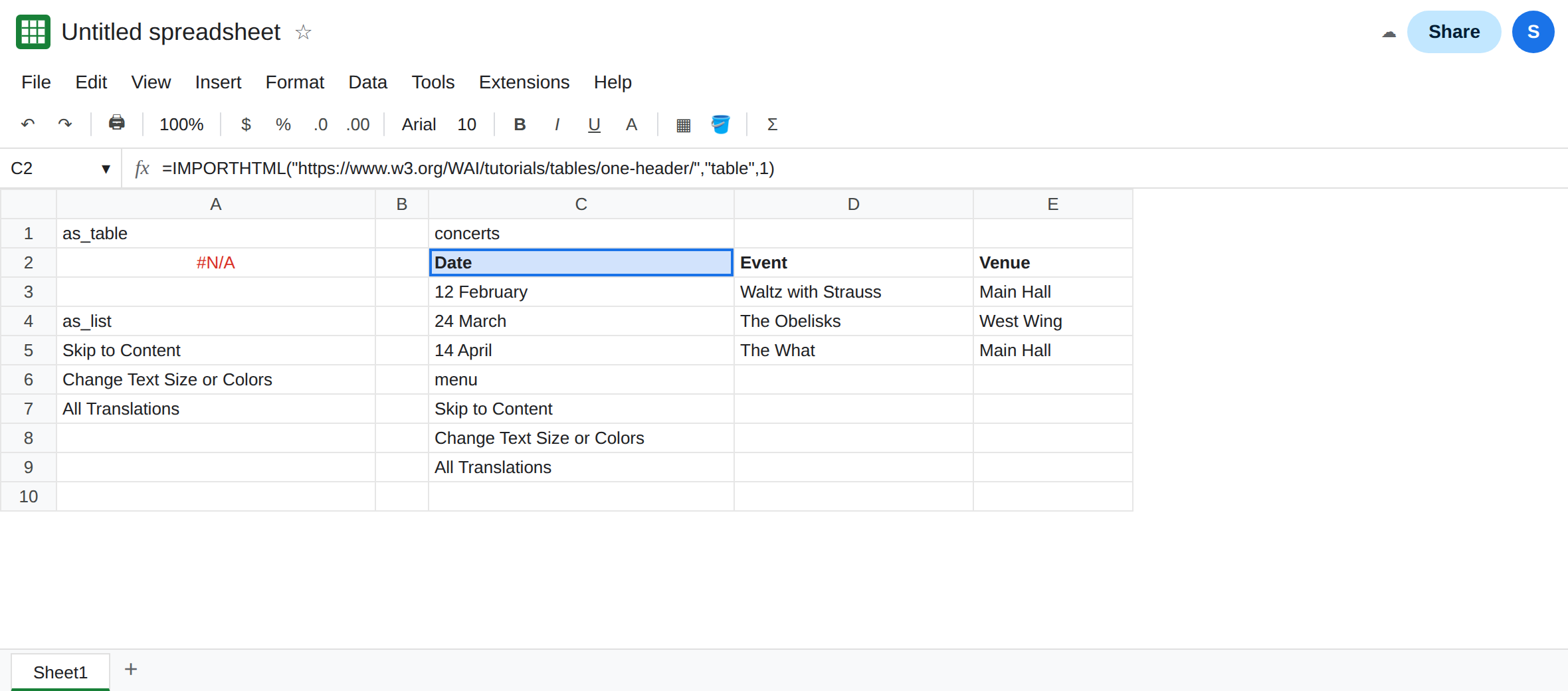The width and height of the screenshot is (1568, 691).
Task: Click the print icon
Action: tap(116, 124)
